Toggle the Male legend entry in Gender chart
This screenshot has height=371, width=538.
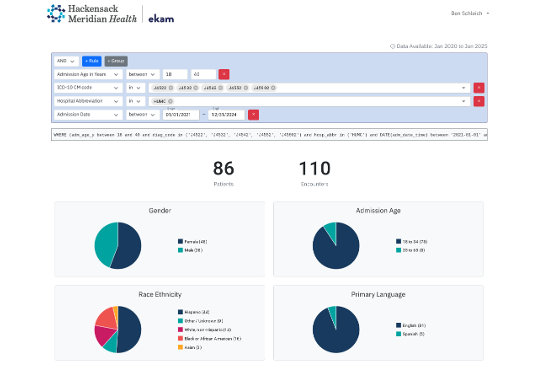tap(190, 250)
